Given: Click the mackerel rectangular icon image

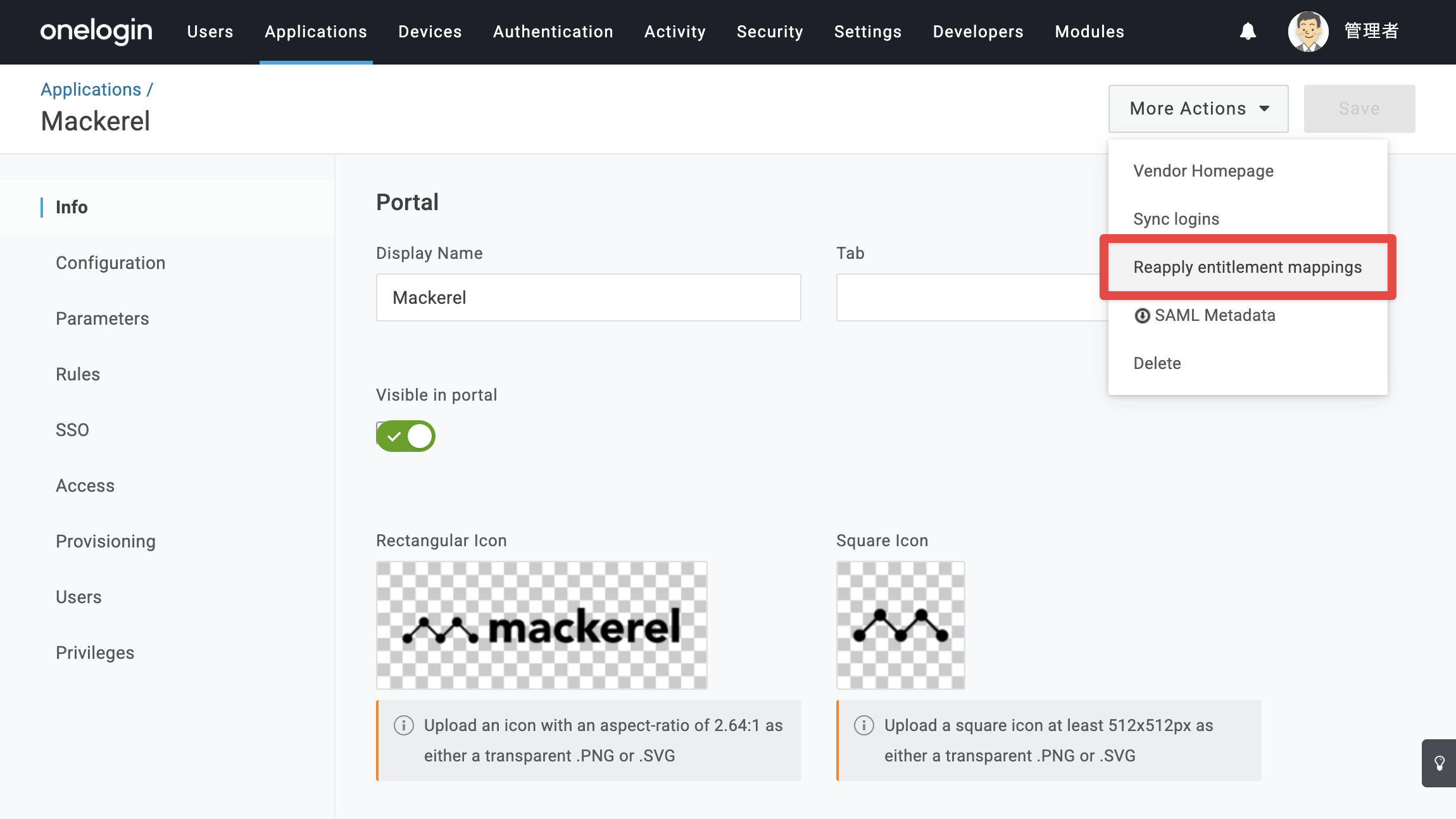Looking at the screenshot, I should click(x=542, y=625).
